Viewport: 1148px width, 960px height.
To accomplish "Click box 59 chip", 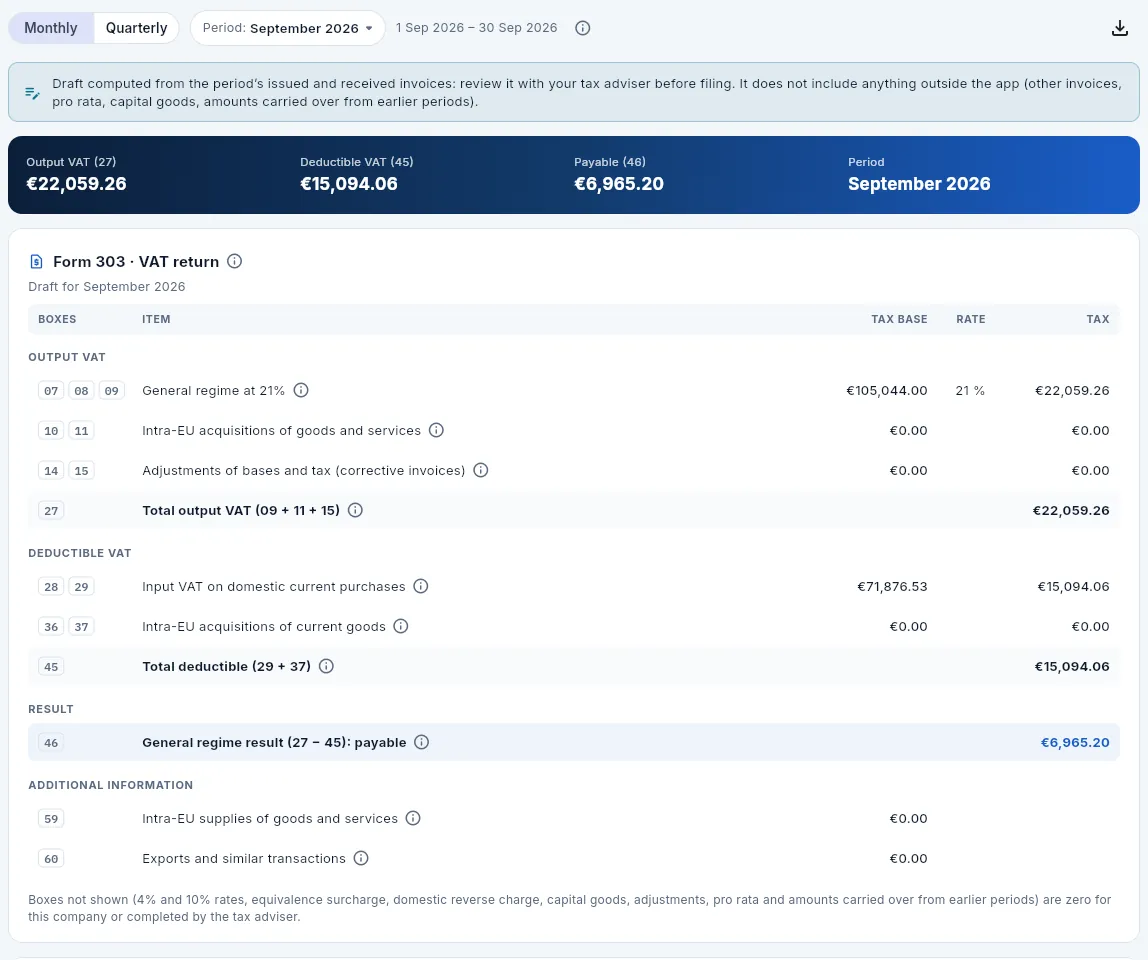I will point(51,819).
